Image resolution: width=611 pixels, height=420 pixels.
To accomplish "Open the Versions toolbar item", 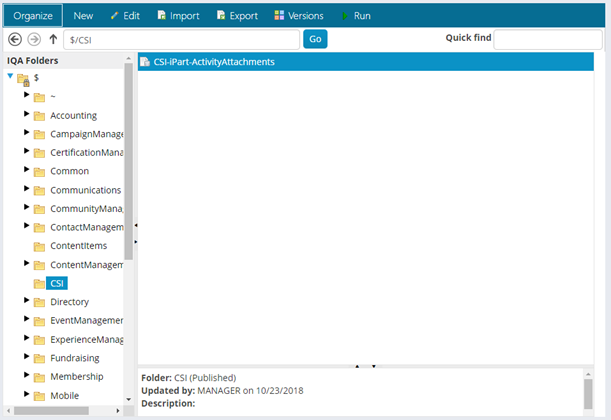I will point(298,16).
